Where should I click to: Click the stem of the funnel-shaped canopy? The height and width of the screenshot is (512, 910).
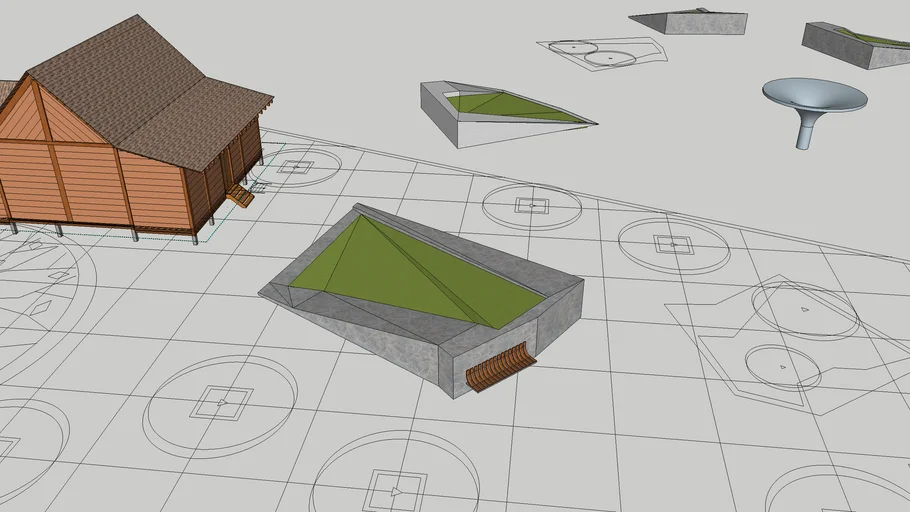coord(805,133)
